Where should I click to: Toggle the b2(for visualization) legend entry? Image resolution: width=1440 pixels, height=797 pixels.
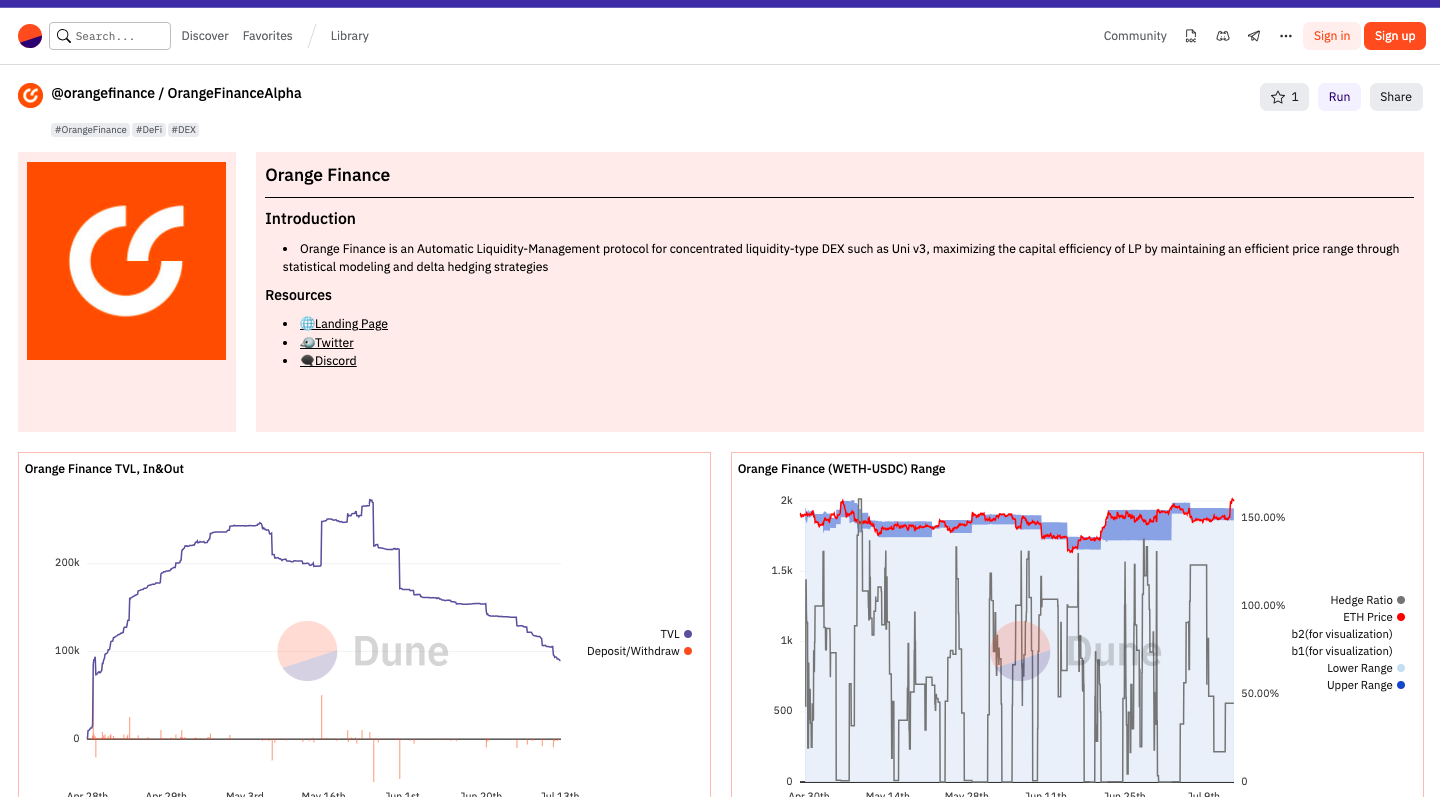[1342, 634]
